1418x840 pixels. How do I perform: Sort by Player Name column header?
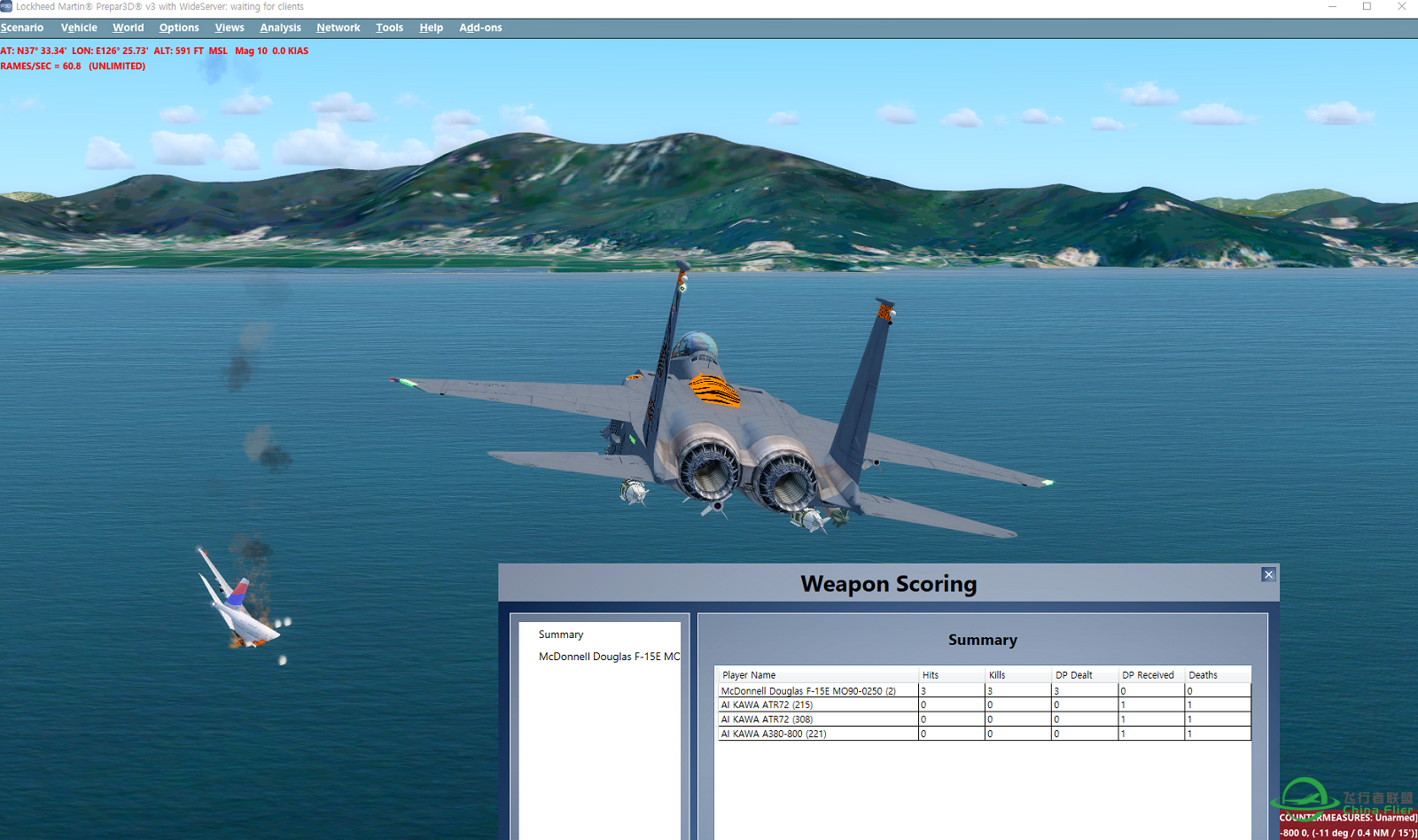[x=816, y=675]
